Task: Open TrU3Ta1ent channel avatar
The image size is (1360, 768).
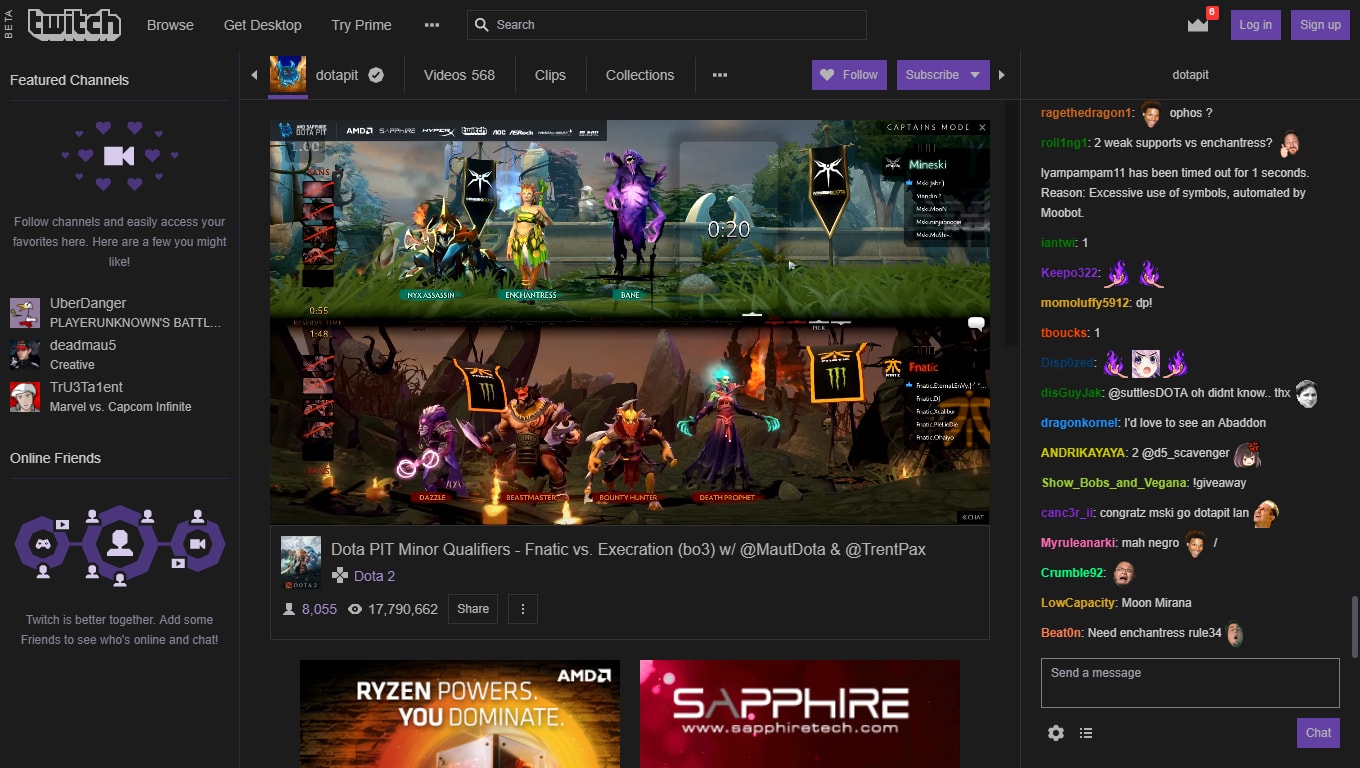Action: point(25,397)
